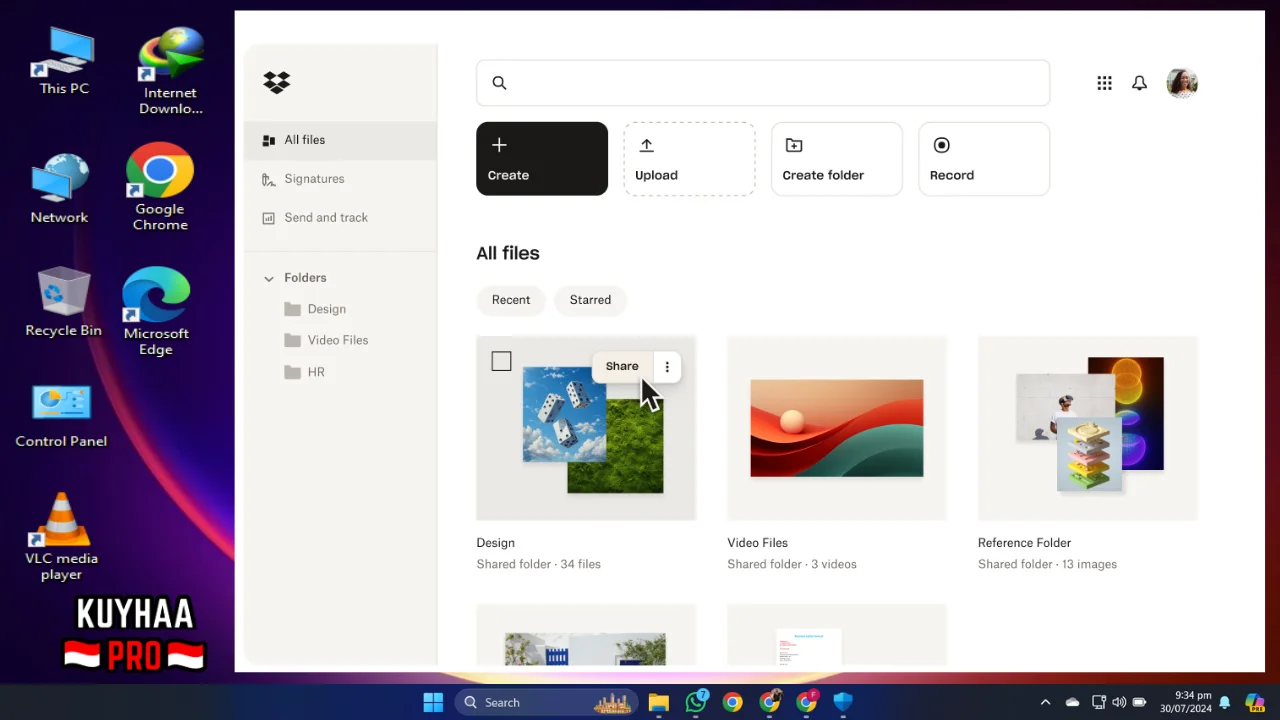The height and width of the screenshot is (720, 1280).
Task: Click the magnifier icon in search bar
Action: pos(499,83)
